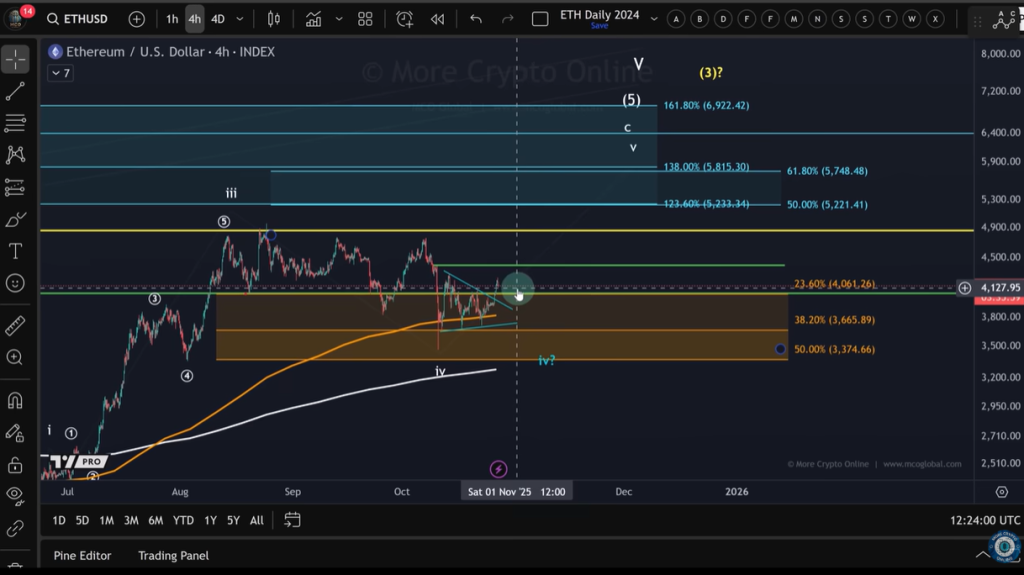Pick the text annotation tool
Viewport: 1024px width, 575px height.
15,251
